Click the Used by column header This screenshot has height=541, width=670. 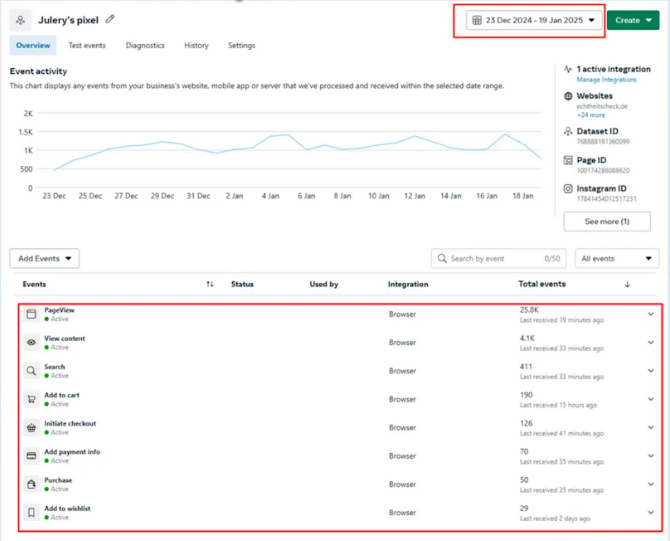pos(324,284)
